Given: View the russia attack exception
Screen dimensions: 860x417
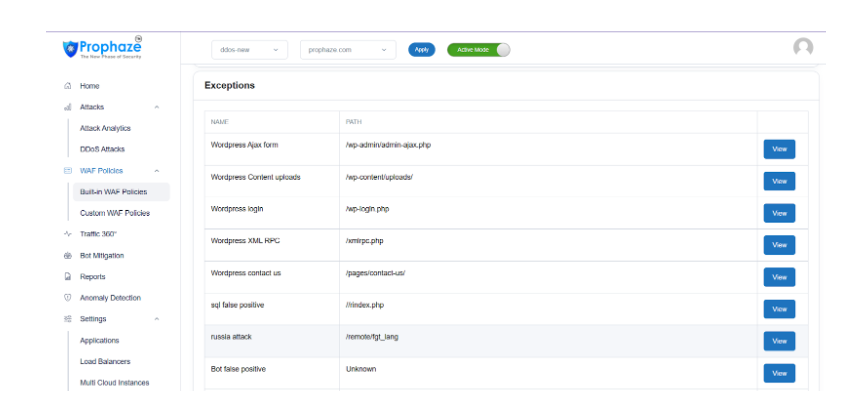Looking at the screenshot, I should (779, 341).
